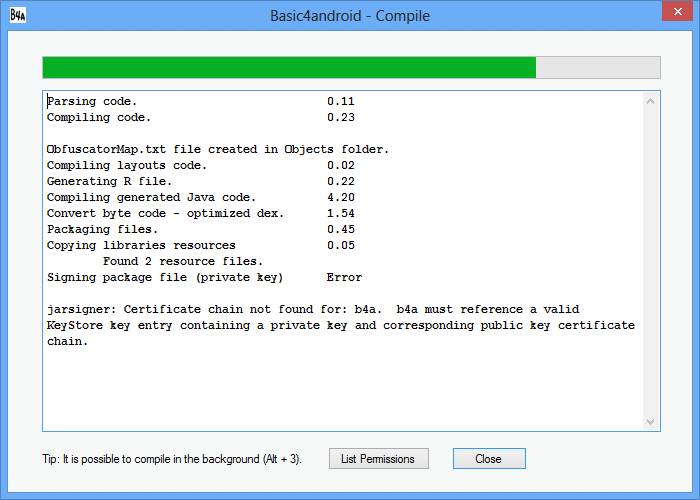Screen dimensions: 700x500
Task: Click the unfilled portion of the progress bar
Action: click(598, 67)
